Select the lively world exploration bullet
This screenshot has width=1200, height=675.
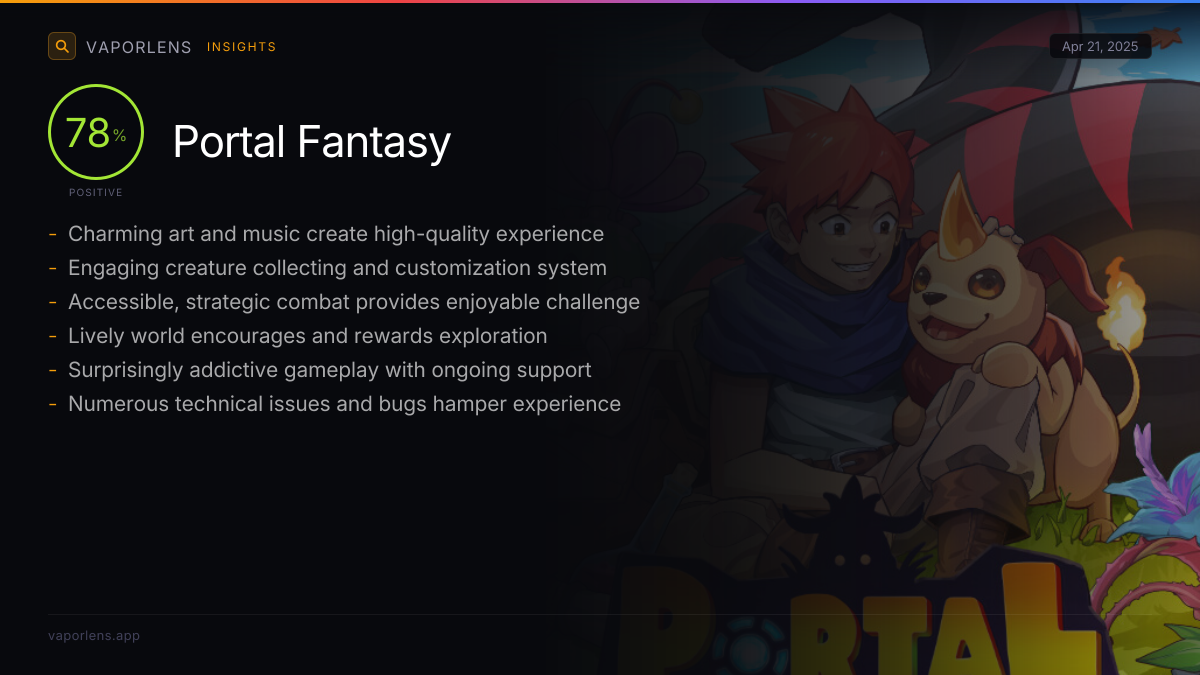tap(307, 336)
